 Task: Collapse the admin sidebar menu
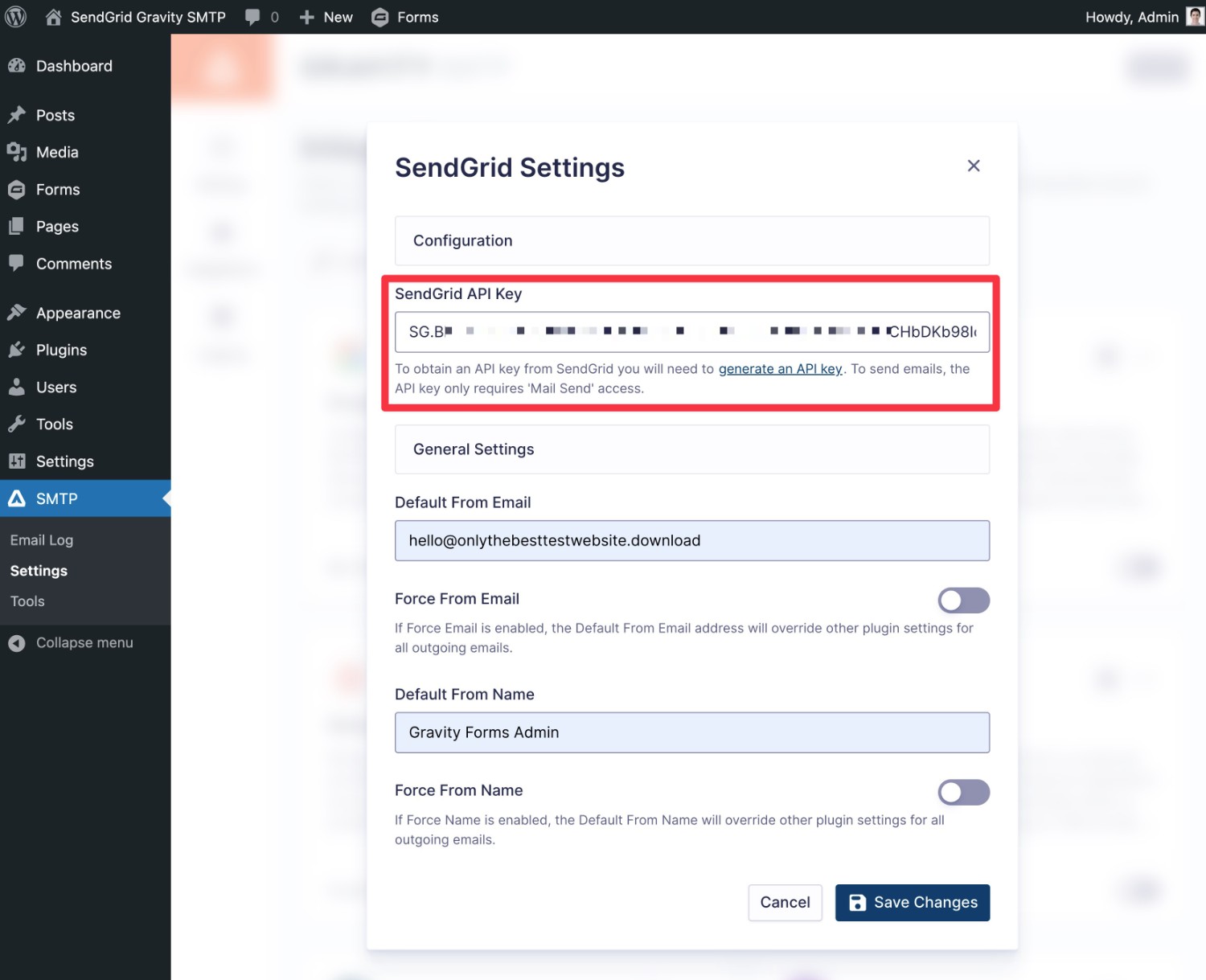[85, 642]
